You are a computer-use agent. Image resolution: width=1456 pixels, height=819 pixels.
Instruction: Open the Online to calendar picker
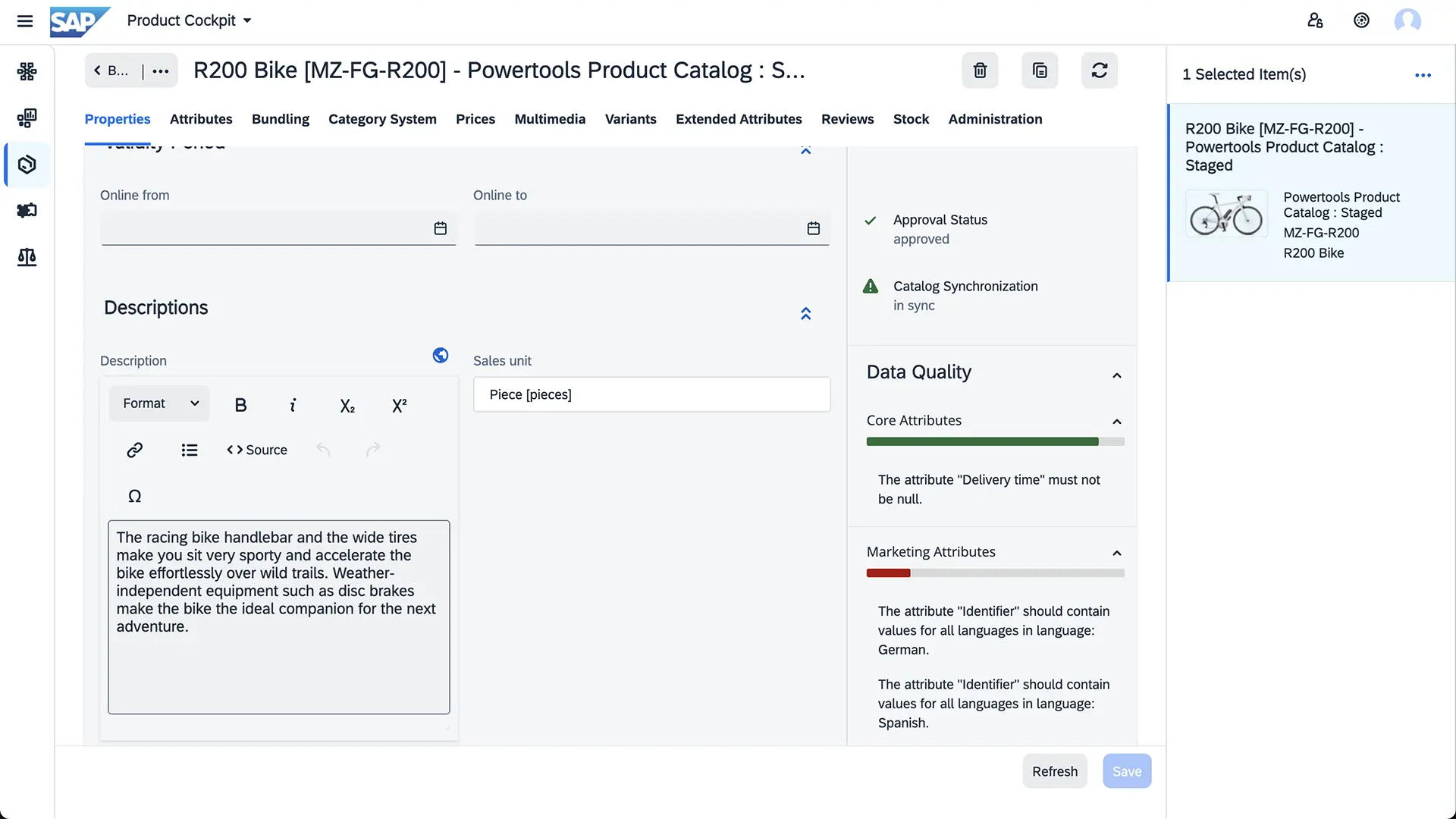[x=814, y=228]
